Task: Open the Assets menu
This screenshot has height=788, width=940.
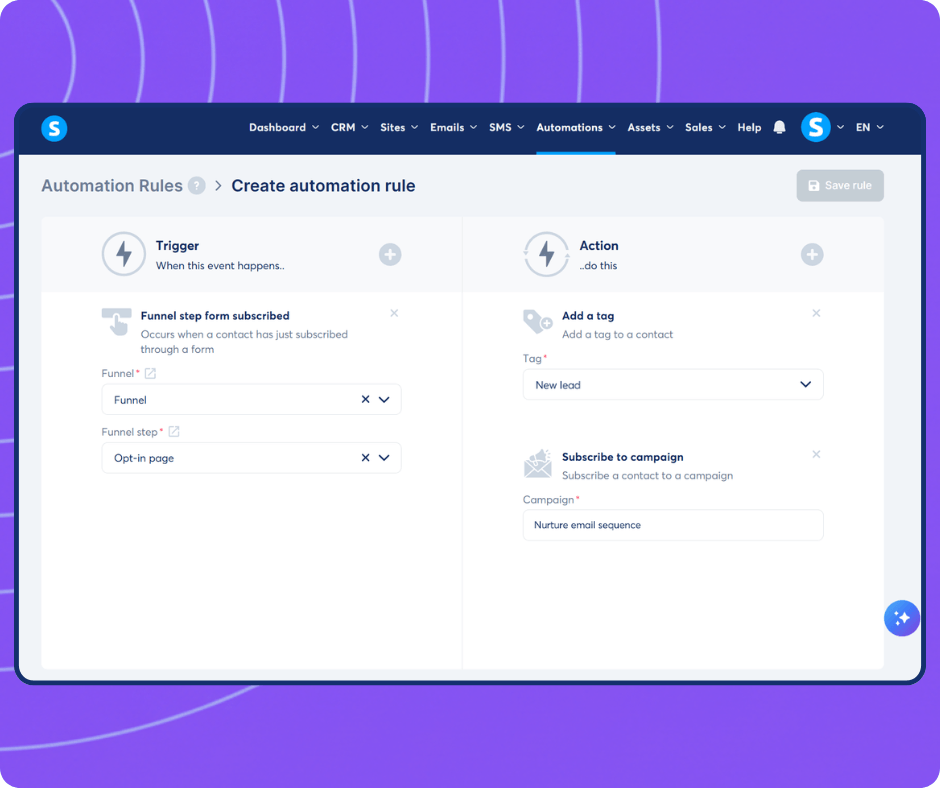Action: point(650,127)
